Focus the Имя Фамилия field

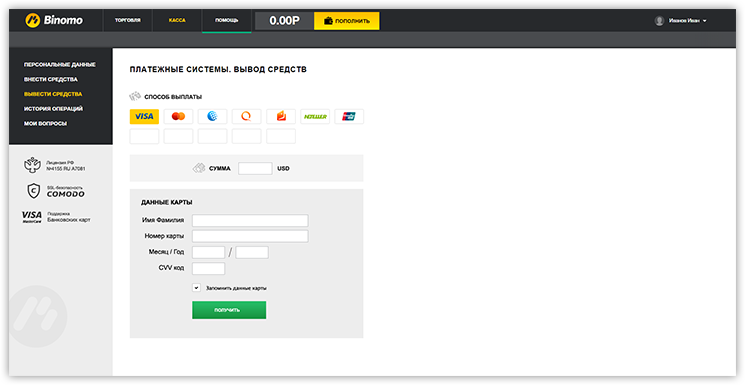(x=250, y=221)
